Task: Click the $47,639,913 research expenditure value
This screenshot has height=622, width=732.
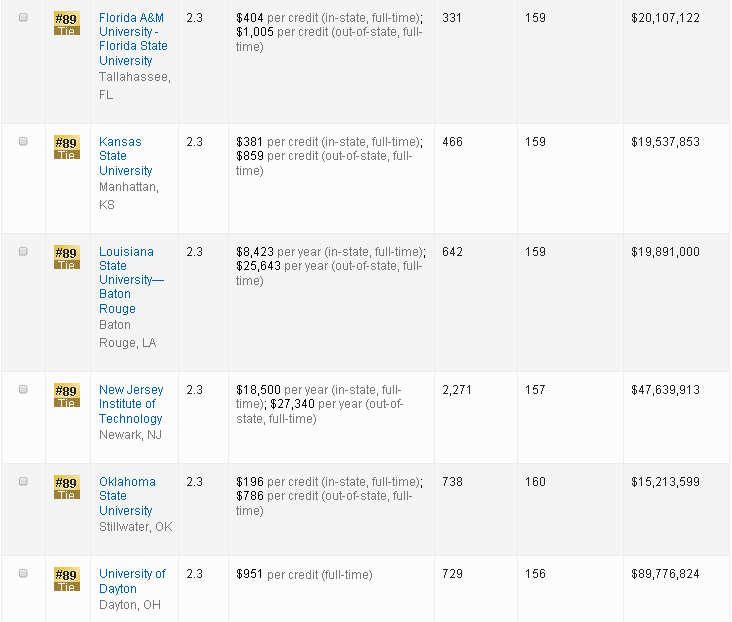Action: tap(665, 390)
